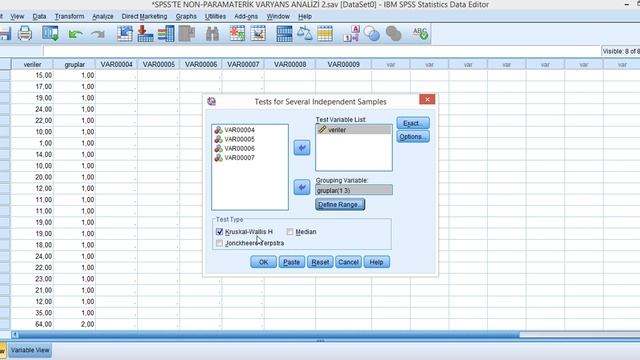Click the Paste button

[292, 262]
